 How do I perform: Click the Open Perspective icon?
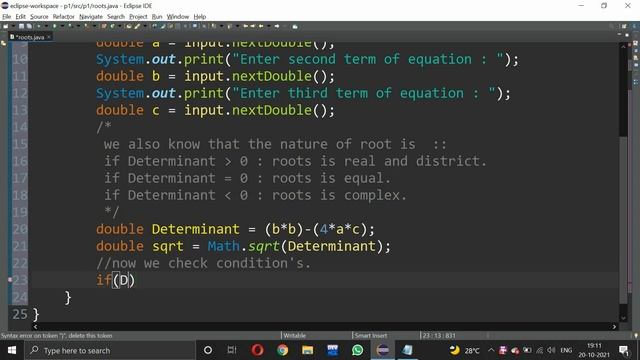pyautogui.click(x=624, y=26)
